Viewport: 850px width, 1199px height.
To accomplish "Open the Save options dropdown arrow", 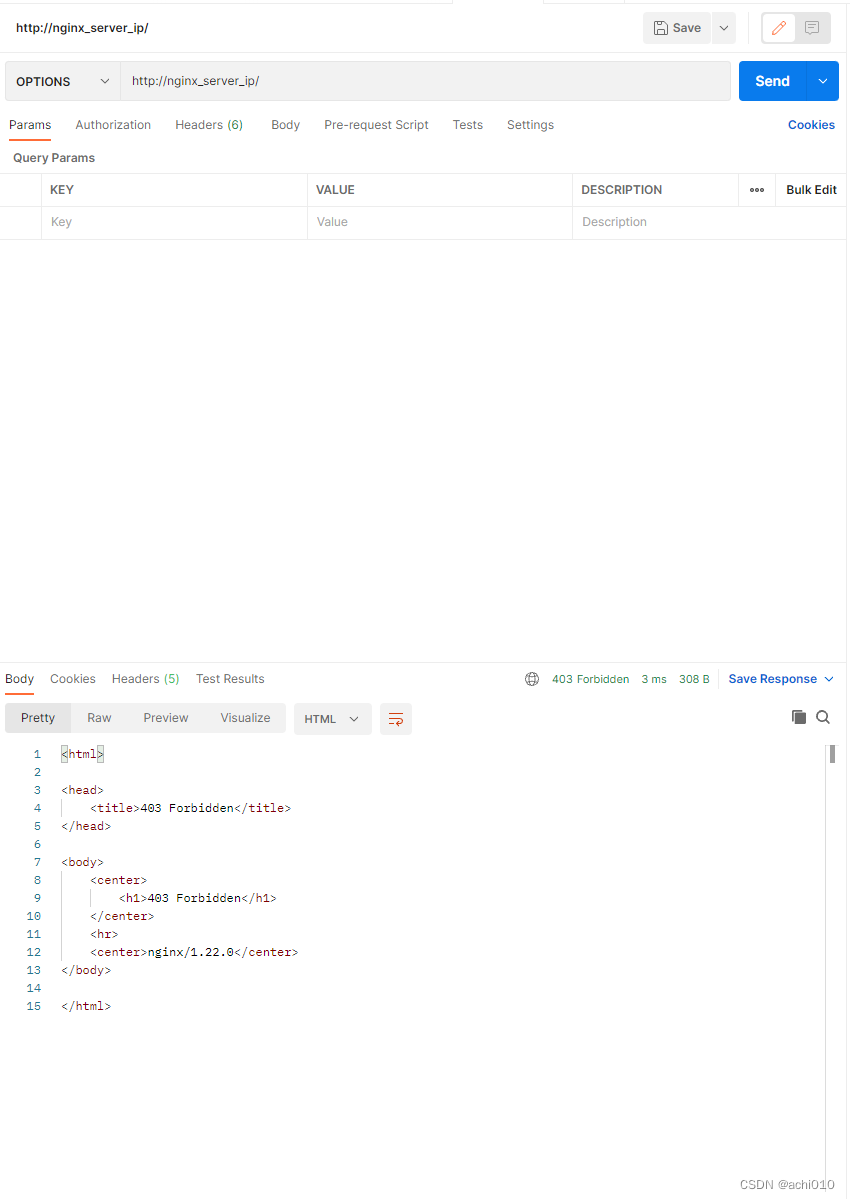I will [x=724, y=28].
